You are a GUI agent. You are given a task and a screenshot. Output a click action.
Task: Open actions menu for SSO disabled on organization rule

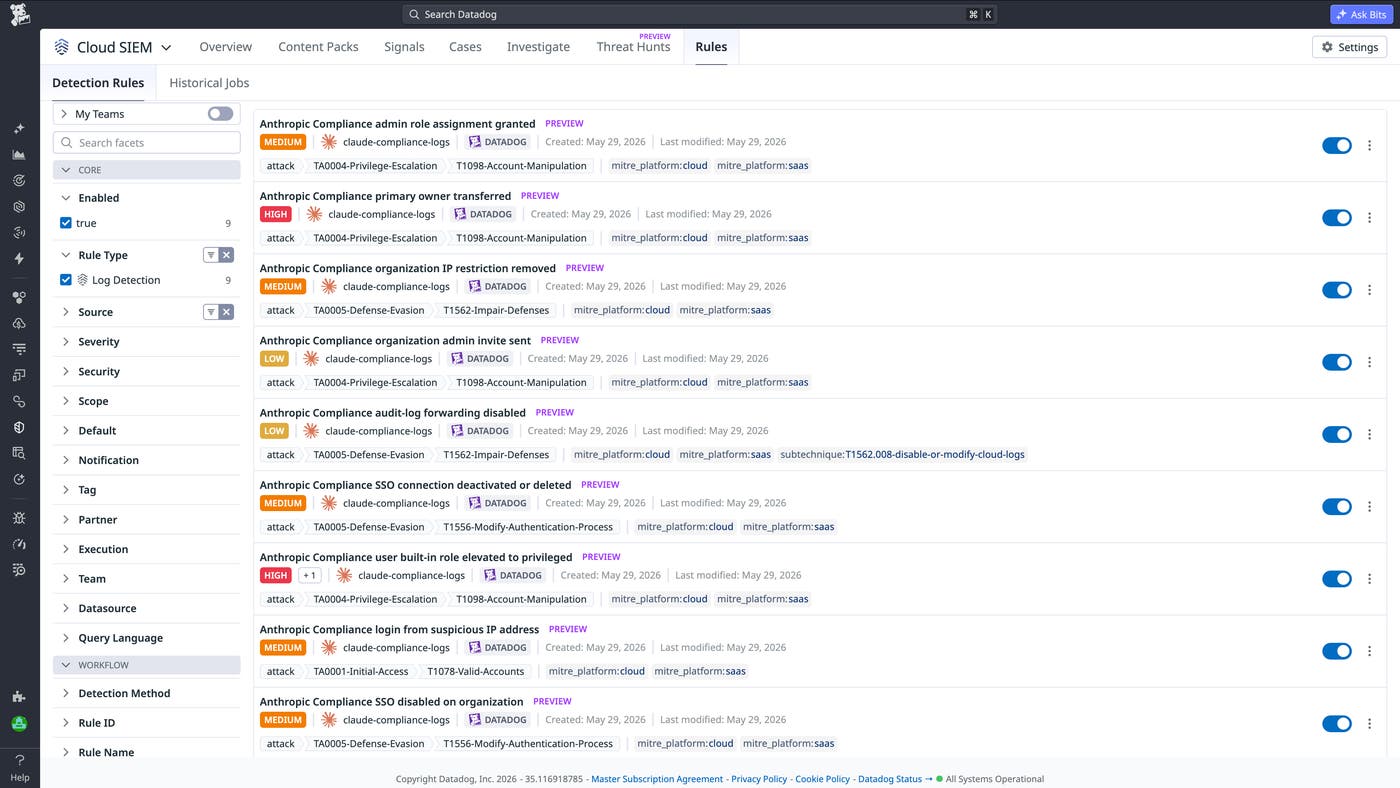(1369, 724)
